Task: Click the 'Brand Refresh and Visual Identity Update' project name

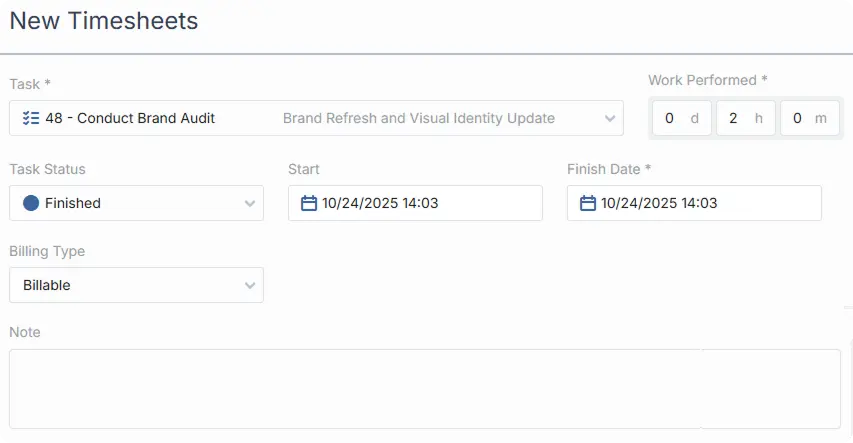Action: coord(418,118)
